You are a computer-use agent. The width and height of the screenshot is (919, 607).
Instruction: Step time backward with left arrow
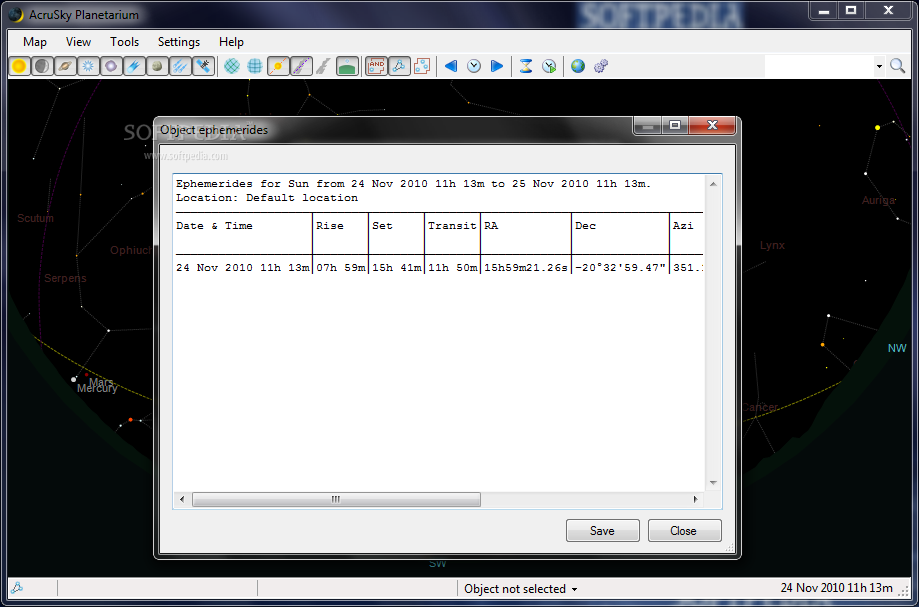point(451,66)
